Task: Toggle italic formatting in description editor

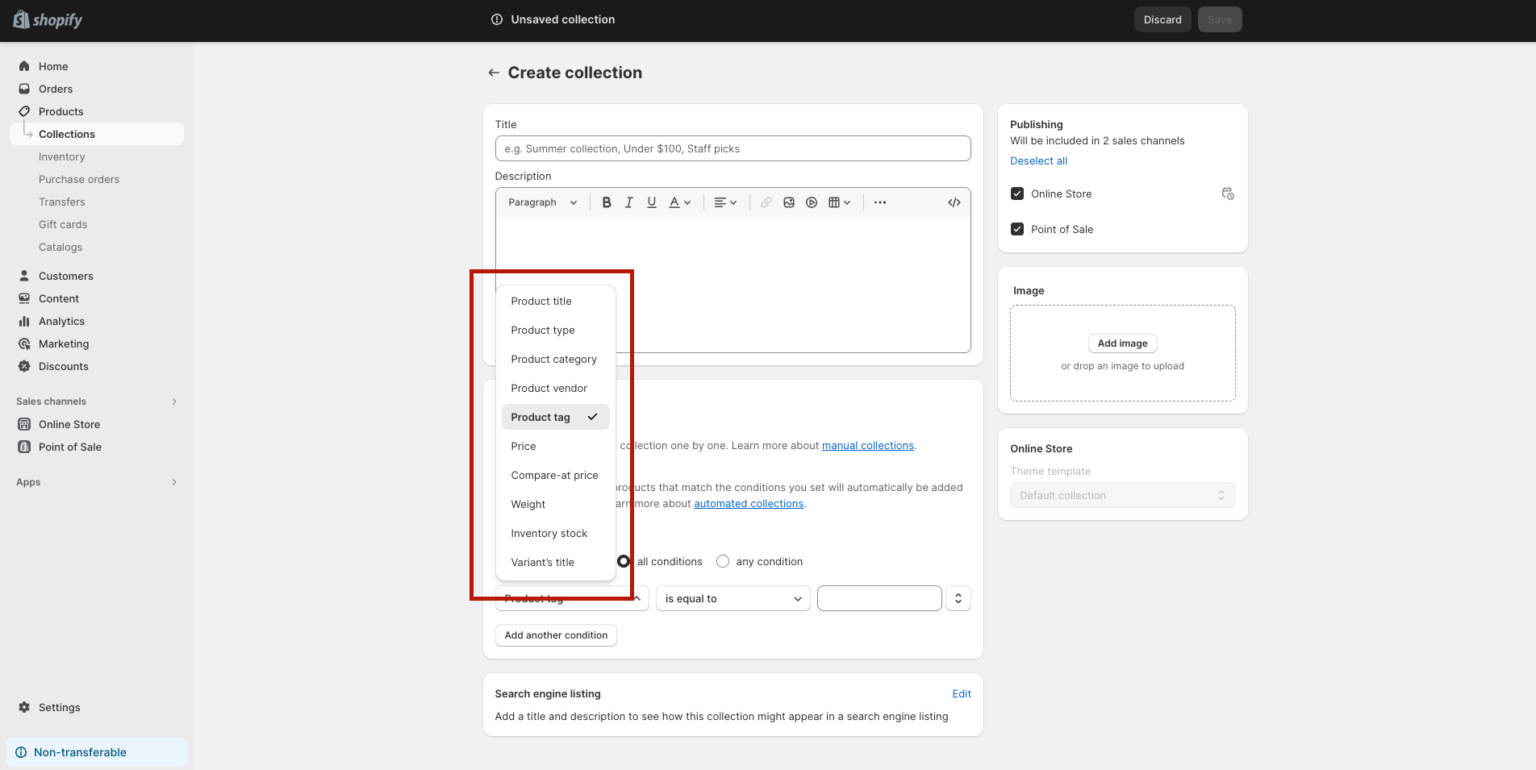Action: pyautogui.click(x=629, y=202)
